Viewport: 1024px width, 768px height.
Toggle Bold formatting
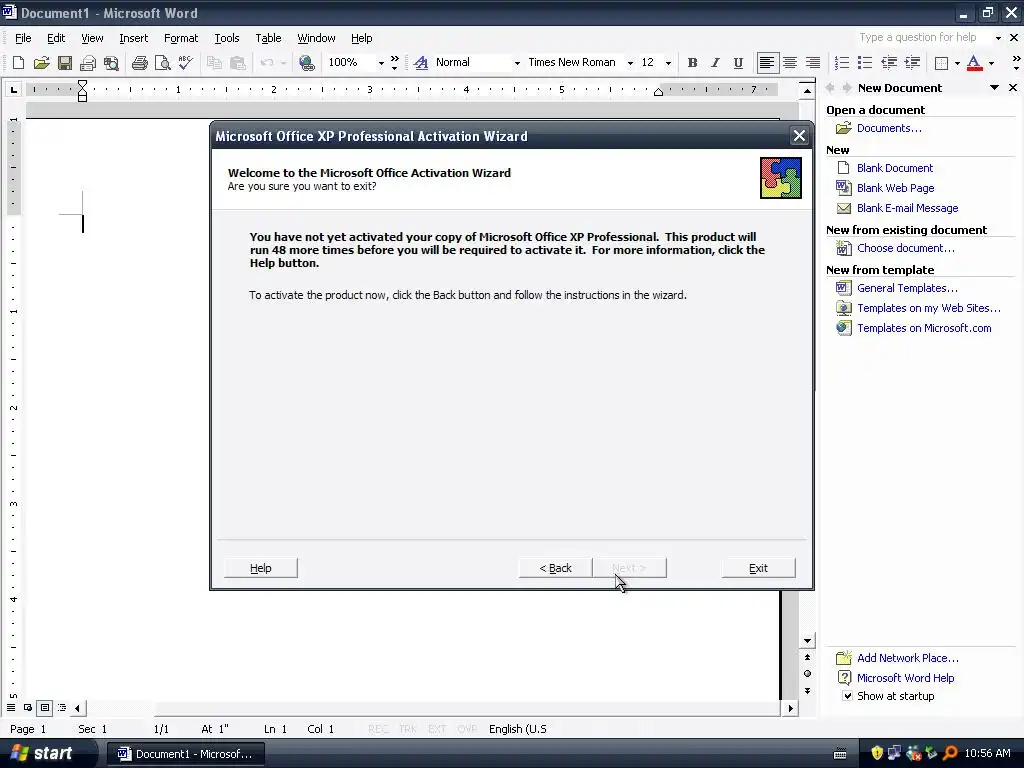point(692,63)
